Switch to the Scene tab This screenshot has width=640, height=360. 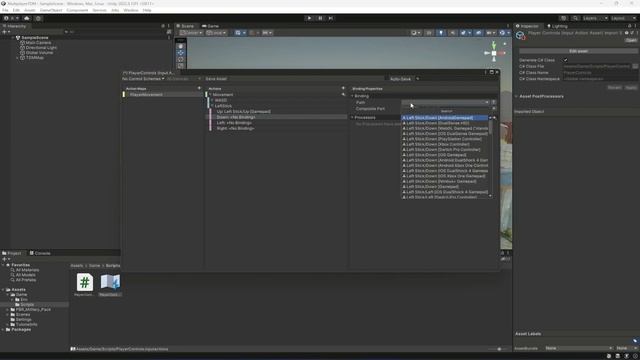185,26
